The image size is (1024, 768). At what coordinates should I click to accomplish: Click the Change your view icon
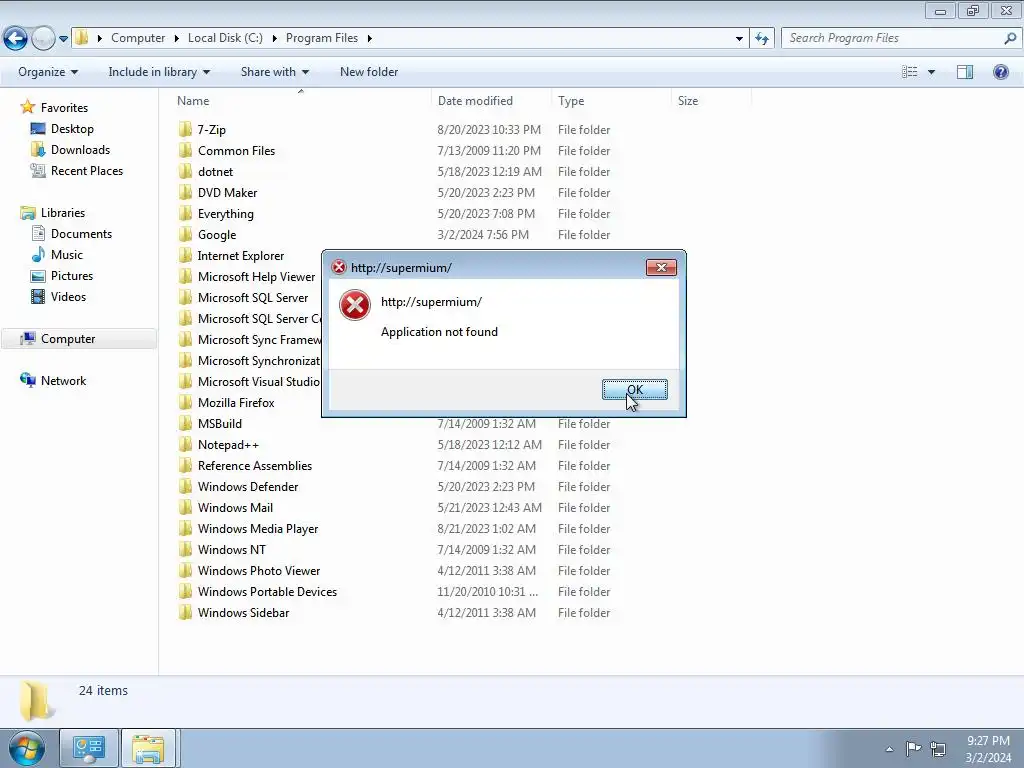pos(910,72)
